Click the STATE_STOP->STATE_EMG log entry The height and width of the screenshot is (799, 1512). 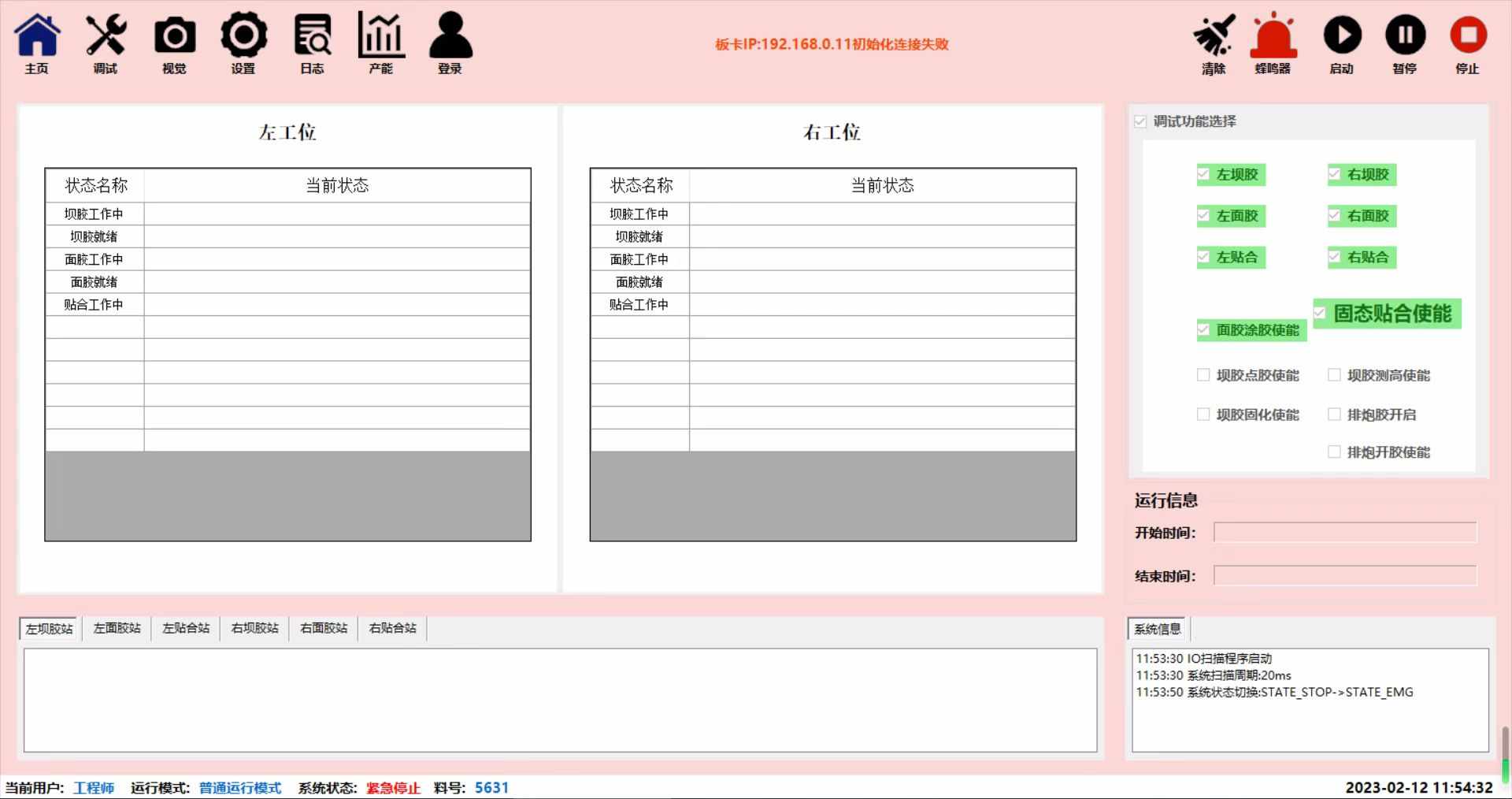pos(1274,693)
